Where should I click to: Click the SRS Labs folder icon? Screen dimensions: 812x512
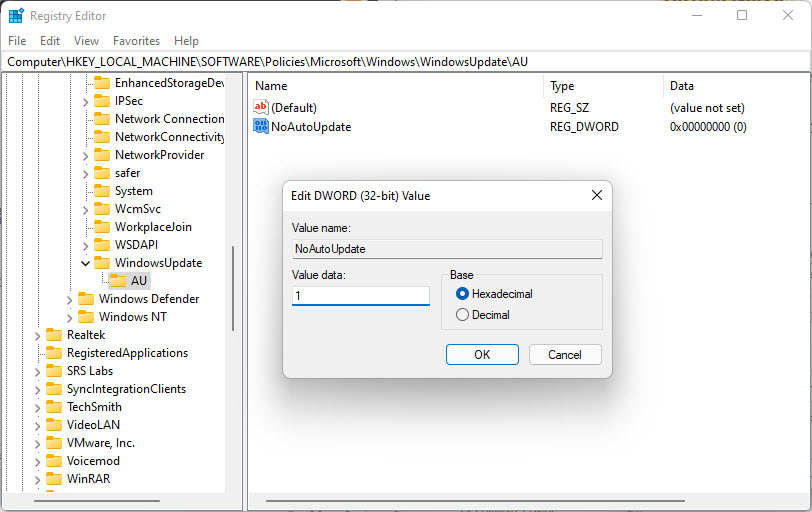click(54, 371)
